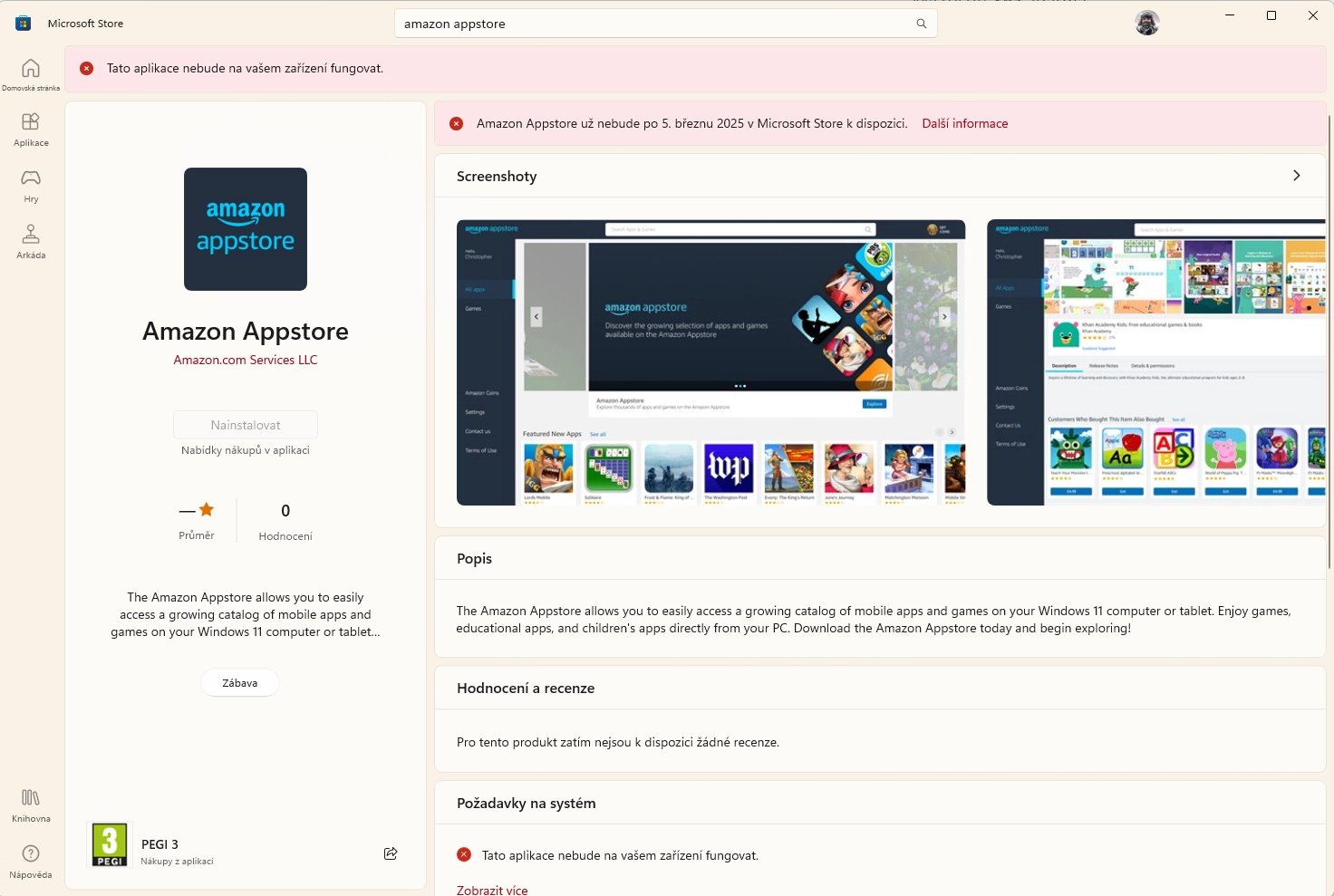Click the PEGI 3 rating badge
1334x896 pixels.
pyautogui.click(x=109, y=843)
